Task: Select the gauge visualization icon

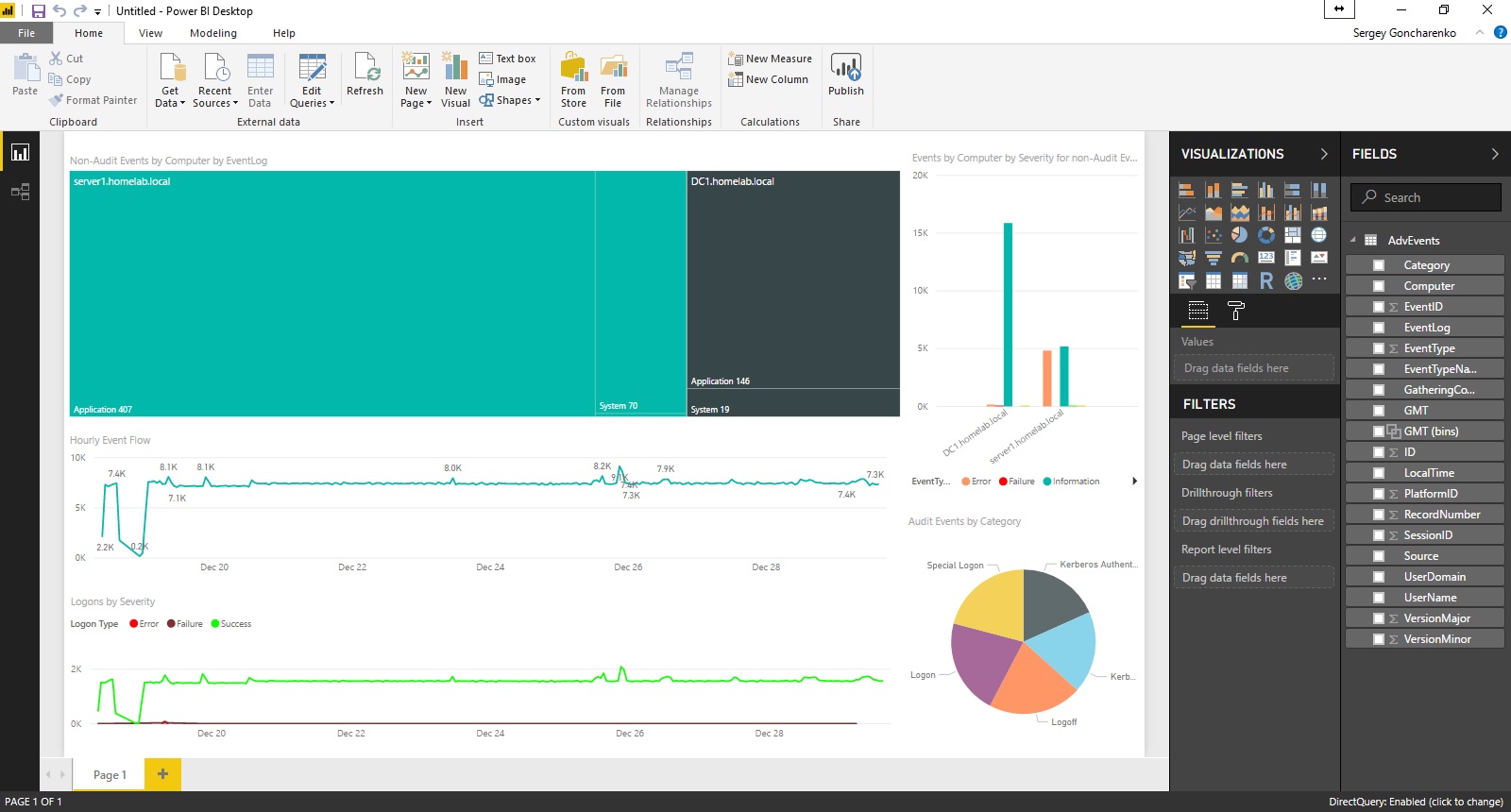Action: click(1240, 258)
